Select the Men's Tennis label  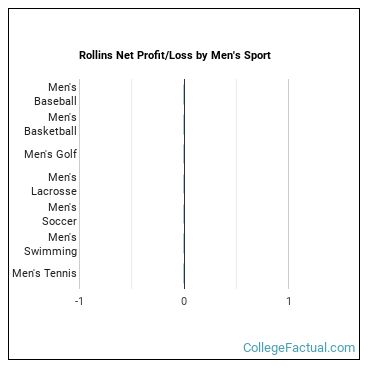44,273
